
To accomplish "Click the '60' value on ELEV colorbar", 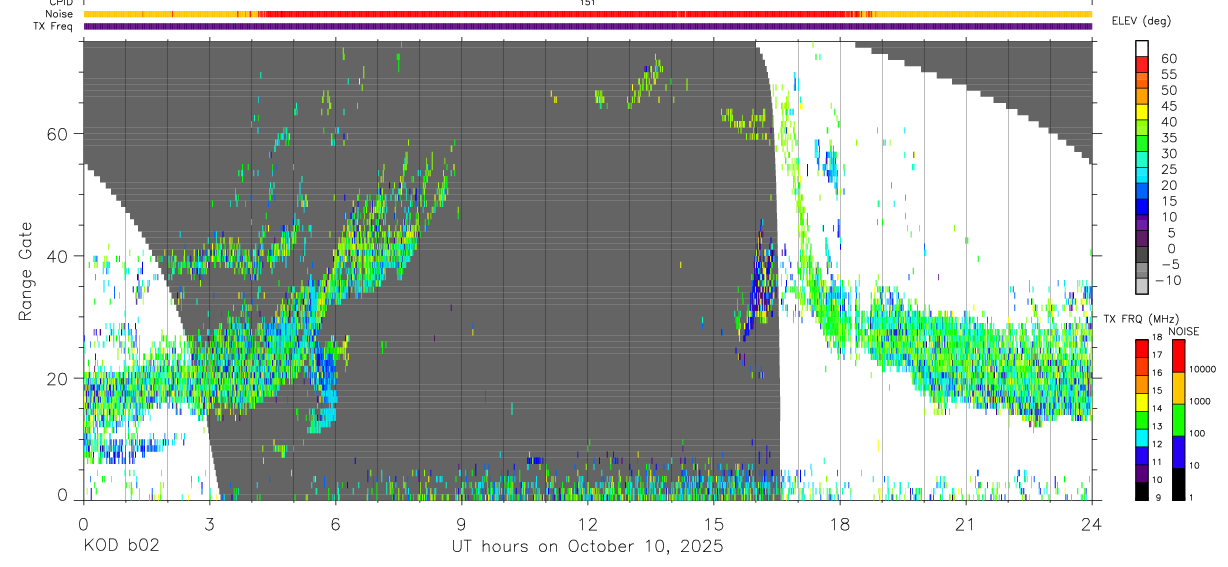I will [x=1168, y=58].
